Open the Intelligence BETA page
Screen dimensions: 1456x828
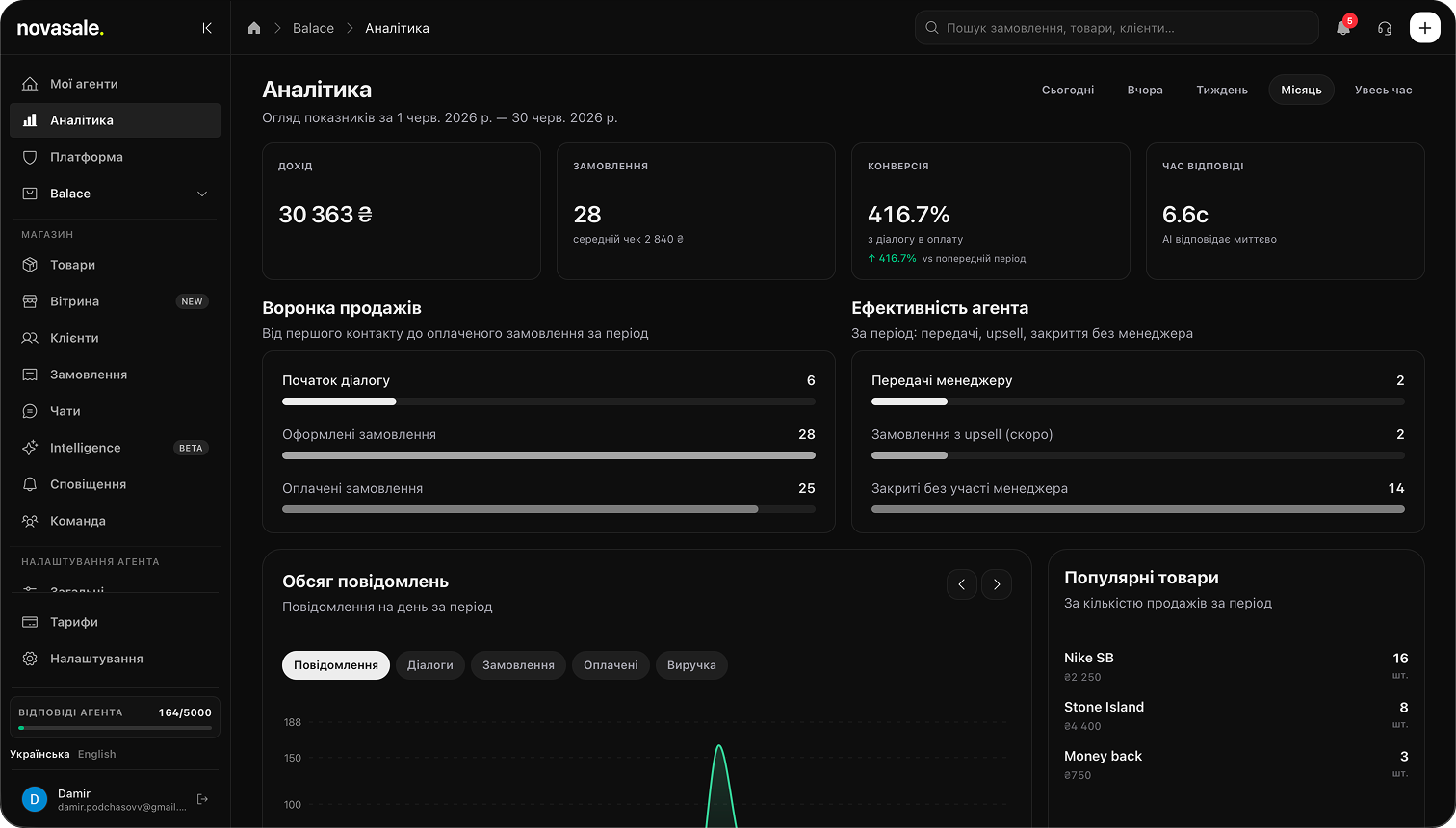point(115,448)
